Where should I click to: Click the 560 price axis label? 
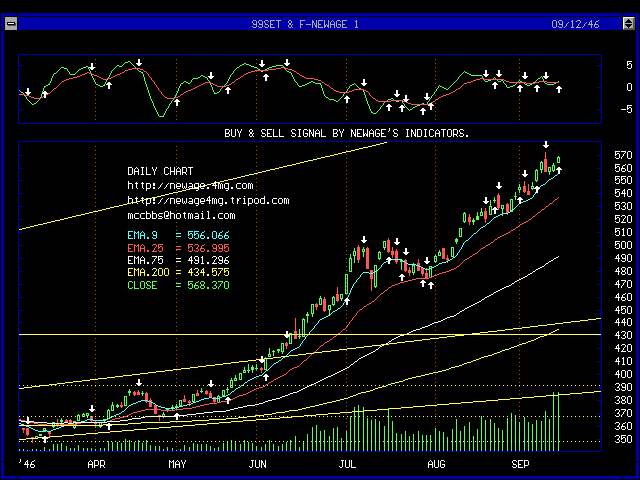[623, 169]
